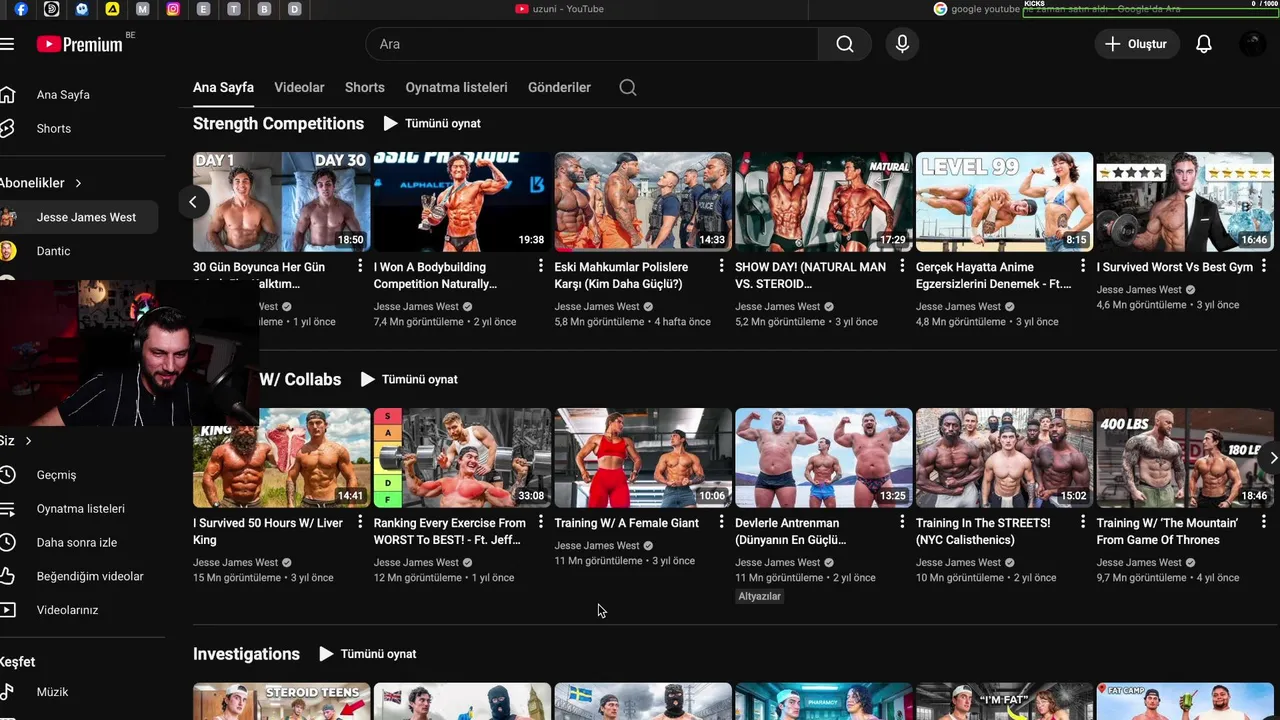Open the Instagram bookmark icon

(173, 9)
